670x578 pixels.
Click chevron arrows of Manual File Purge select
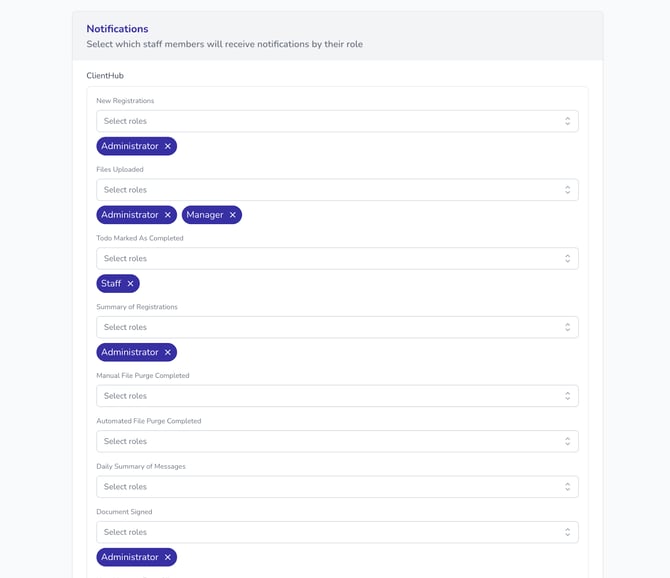click(567, 396)
